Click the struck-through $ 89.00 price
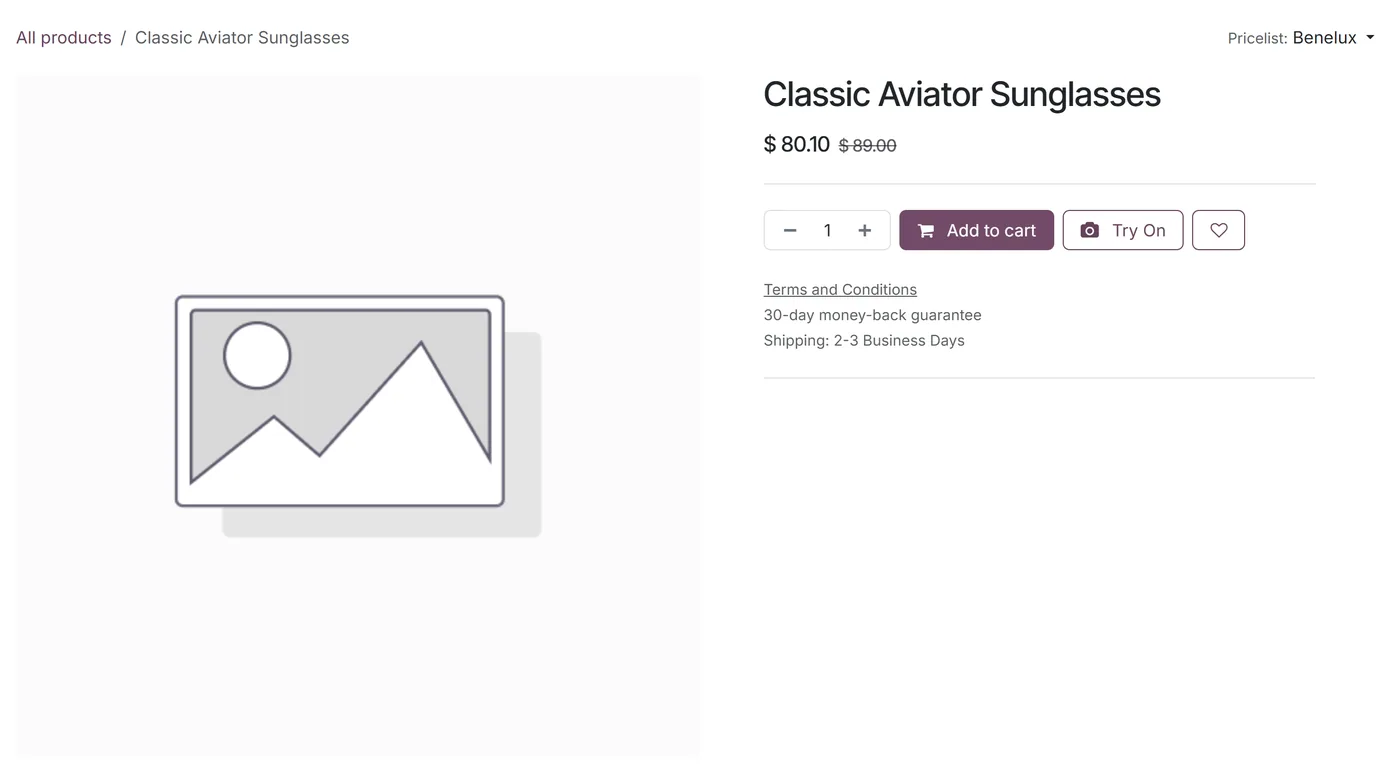1400x775 pixels. pyautogui.click(x=867, y=146)
